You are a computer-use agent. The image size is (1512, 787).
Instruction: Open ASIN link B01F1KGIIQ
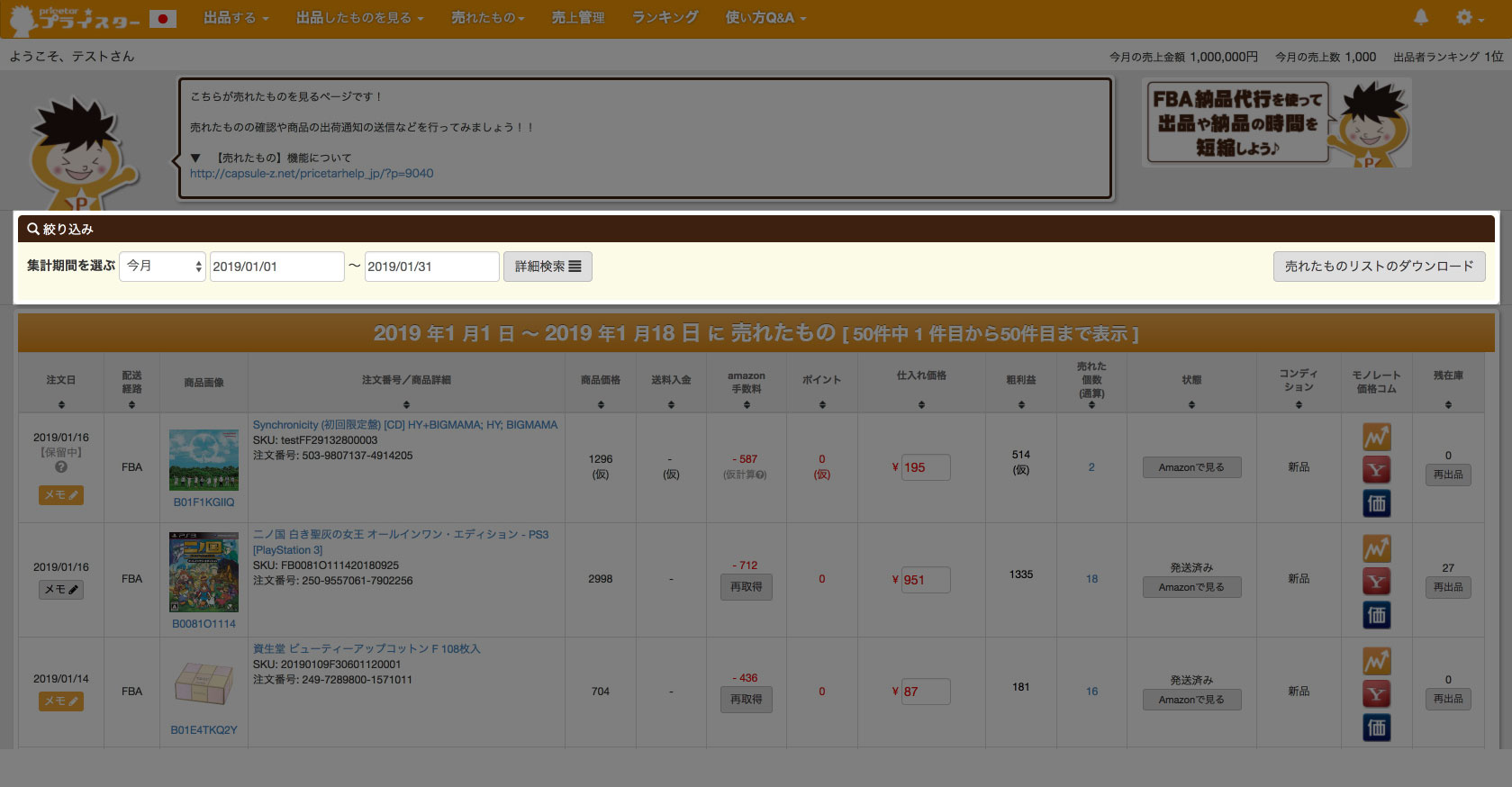pos(204,502)
